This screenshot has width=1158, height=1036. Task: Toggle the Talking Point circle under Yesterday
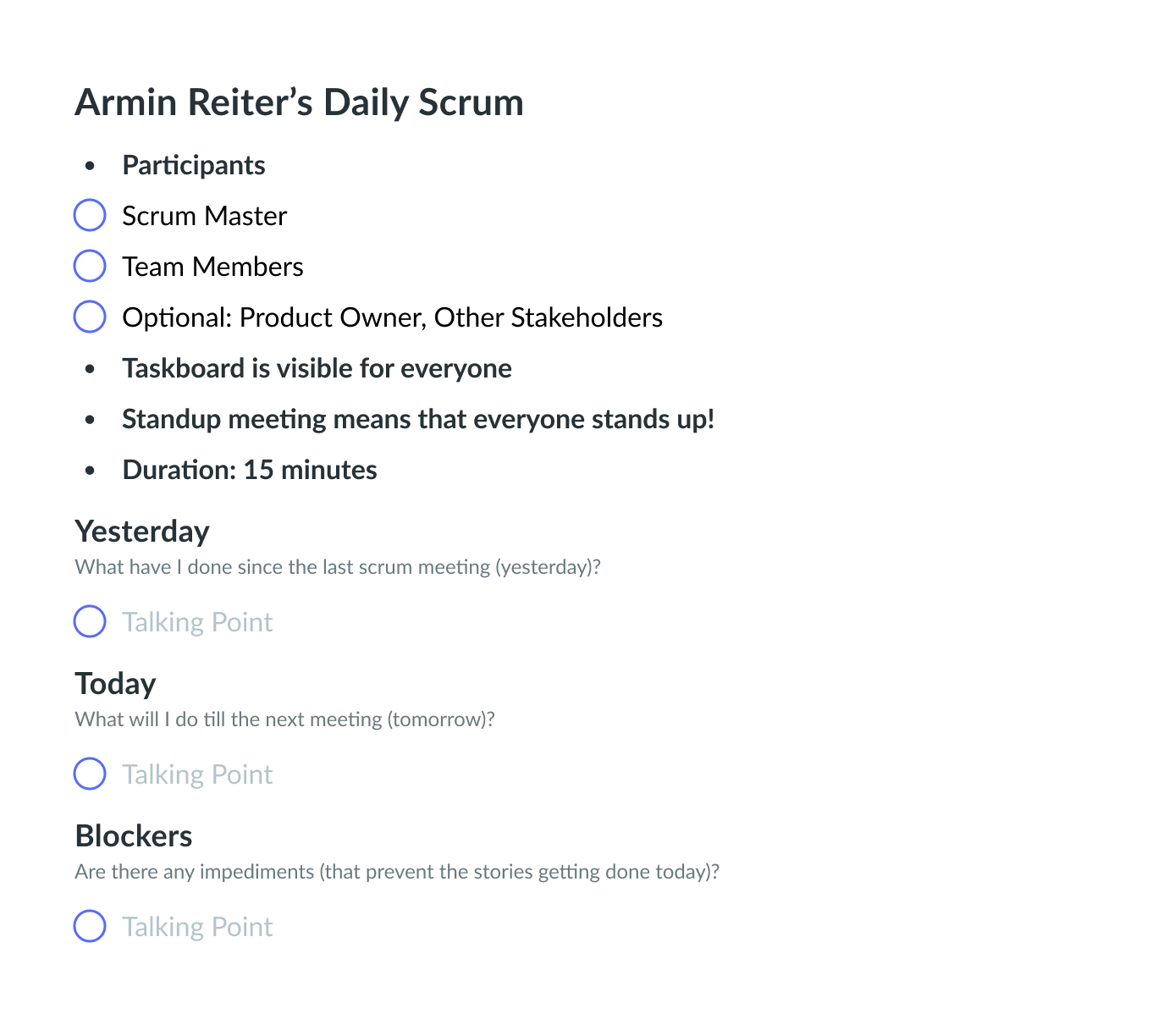tap(90, 621)
